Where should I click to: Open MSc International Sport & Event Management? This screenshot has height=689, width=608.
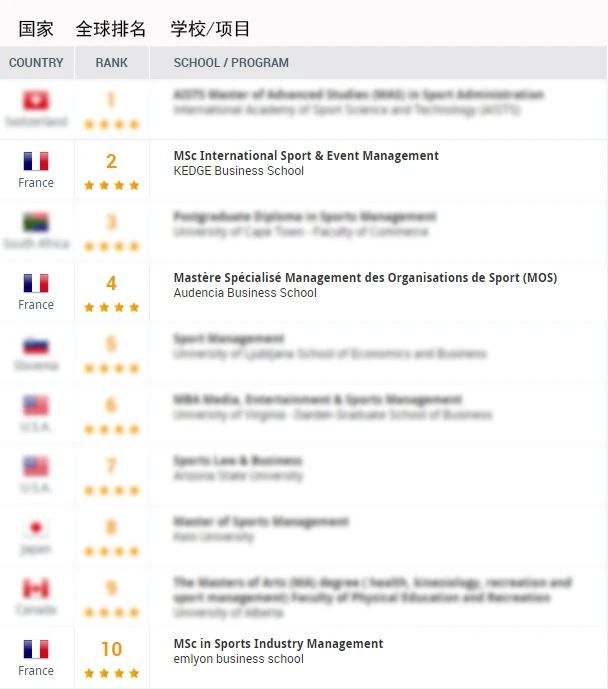coord(306,156)
